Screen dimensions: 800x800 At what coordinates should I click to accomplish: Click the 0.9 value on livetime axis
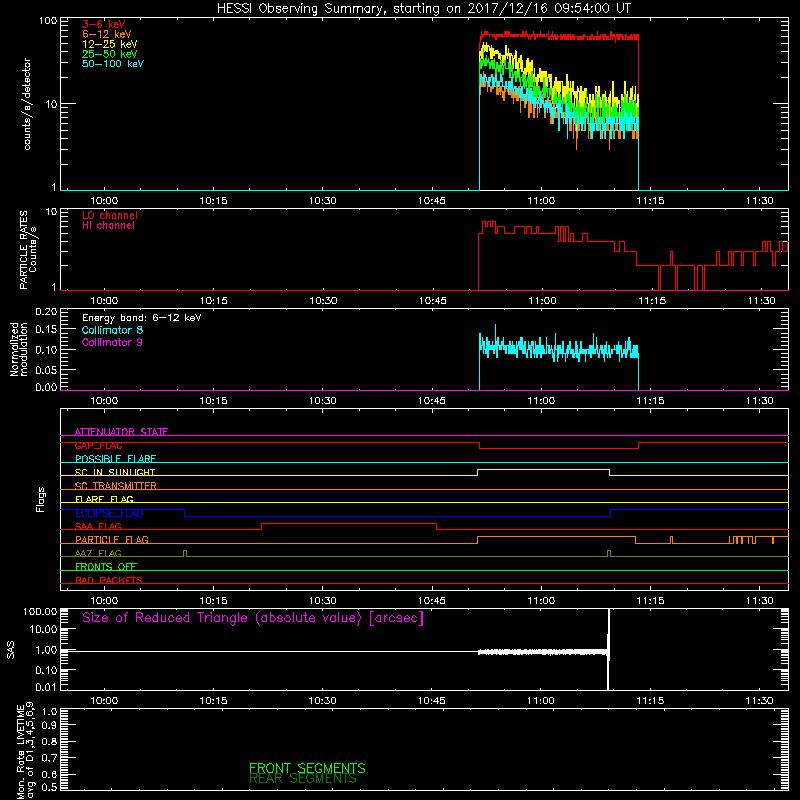point(49,726)
